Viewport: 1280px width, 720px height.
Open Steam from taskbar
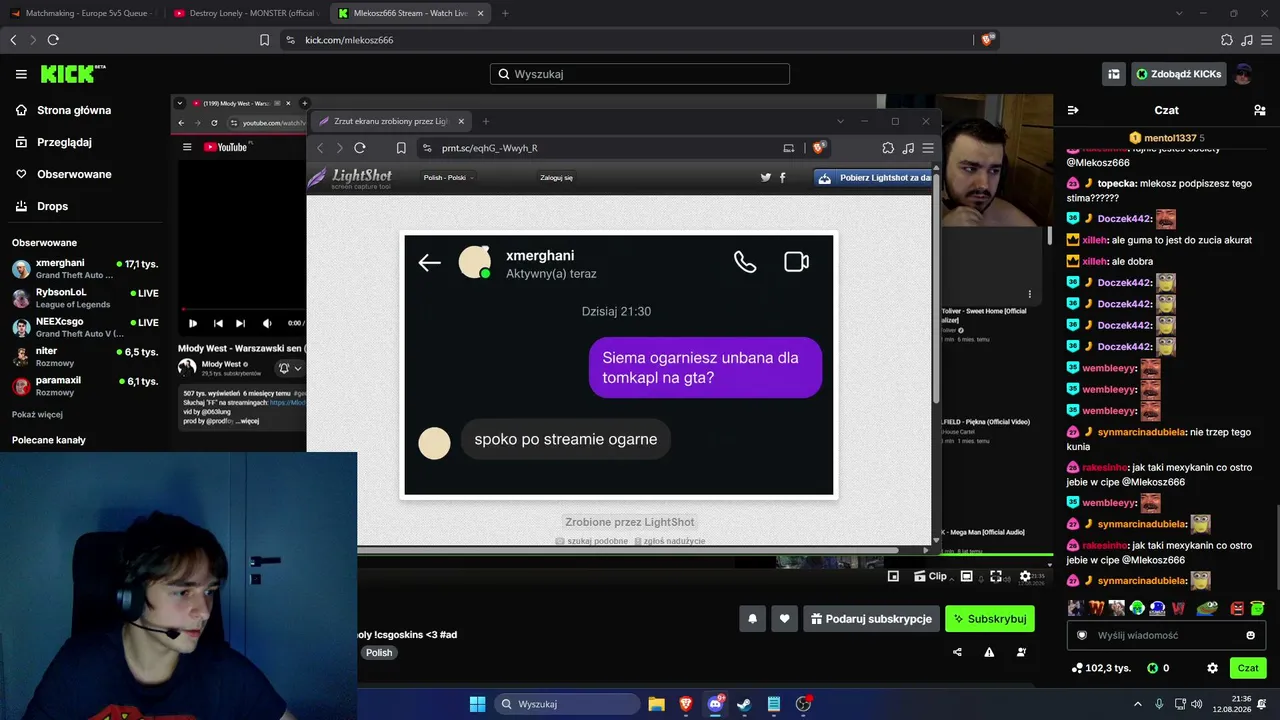coord(744,704)
